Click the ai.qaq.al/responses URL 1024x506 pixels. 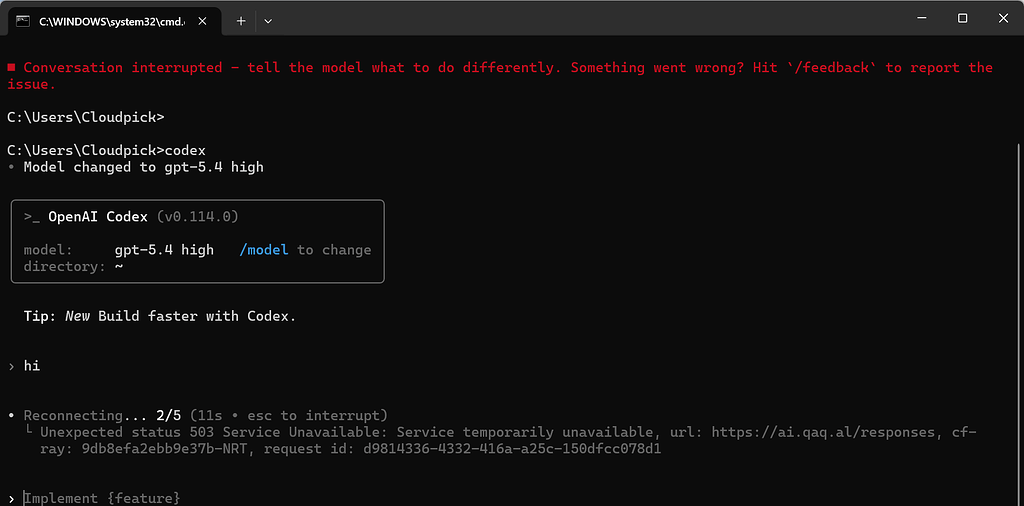point(825,432)
